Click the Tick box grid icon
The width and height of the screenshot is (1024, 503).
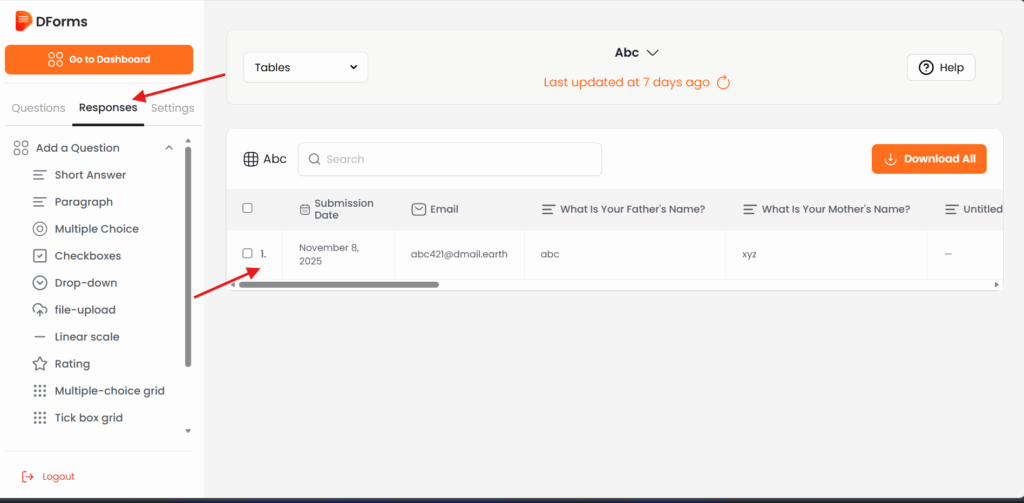tap(40, 418)
